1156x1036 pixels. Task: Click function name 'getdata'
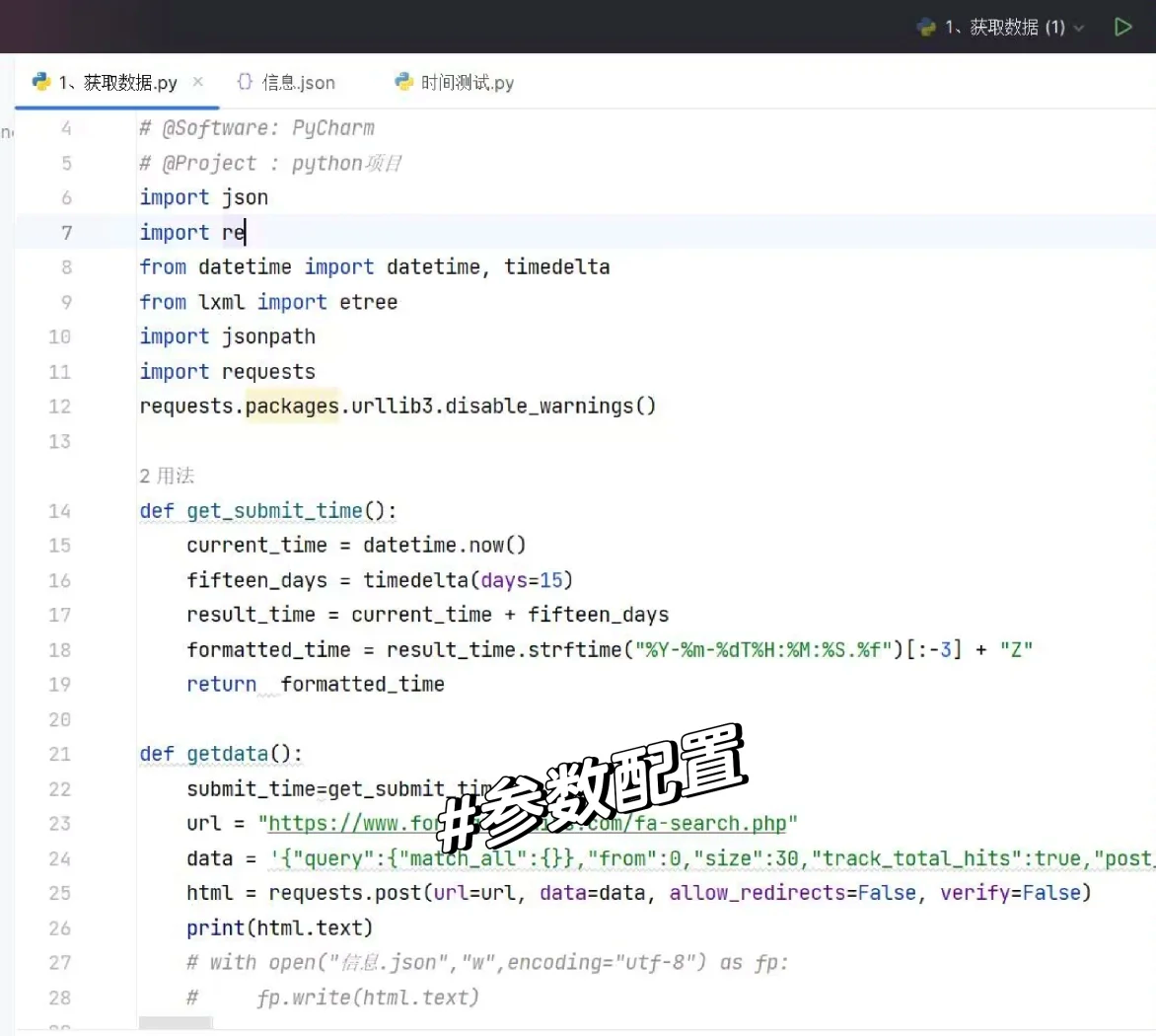pos(227,755)
